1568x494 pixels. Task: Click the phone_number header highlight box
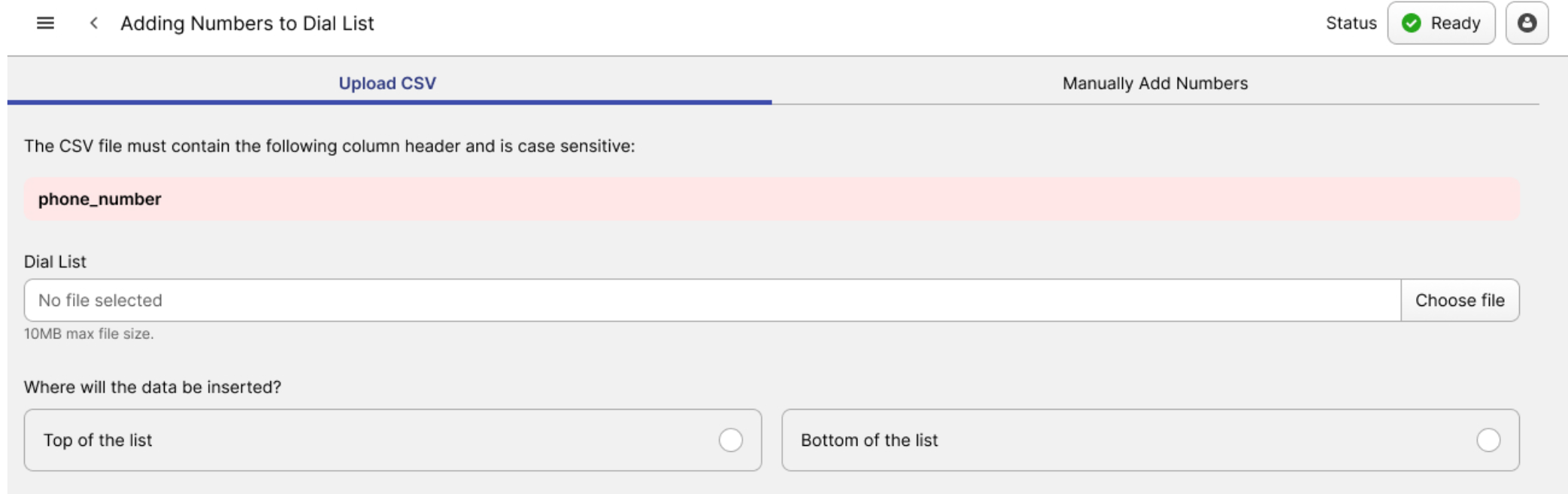click(x=771, y=199)
